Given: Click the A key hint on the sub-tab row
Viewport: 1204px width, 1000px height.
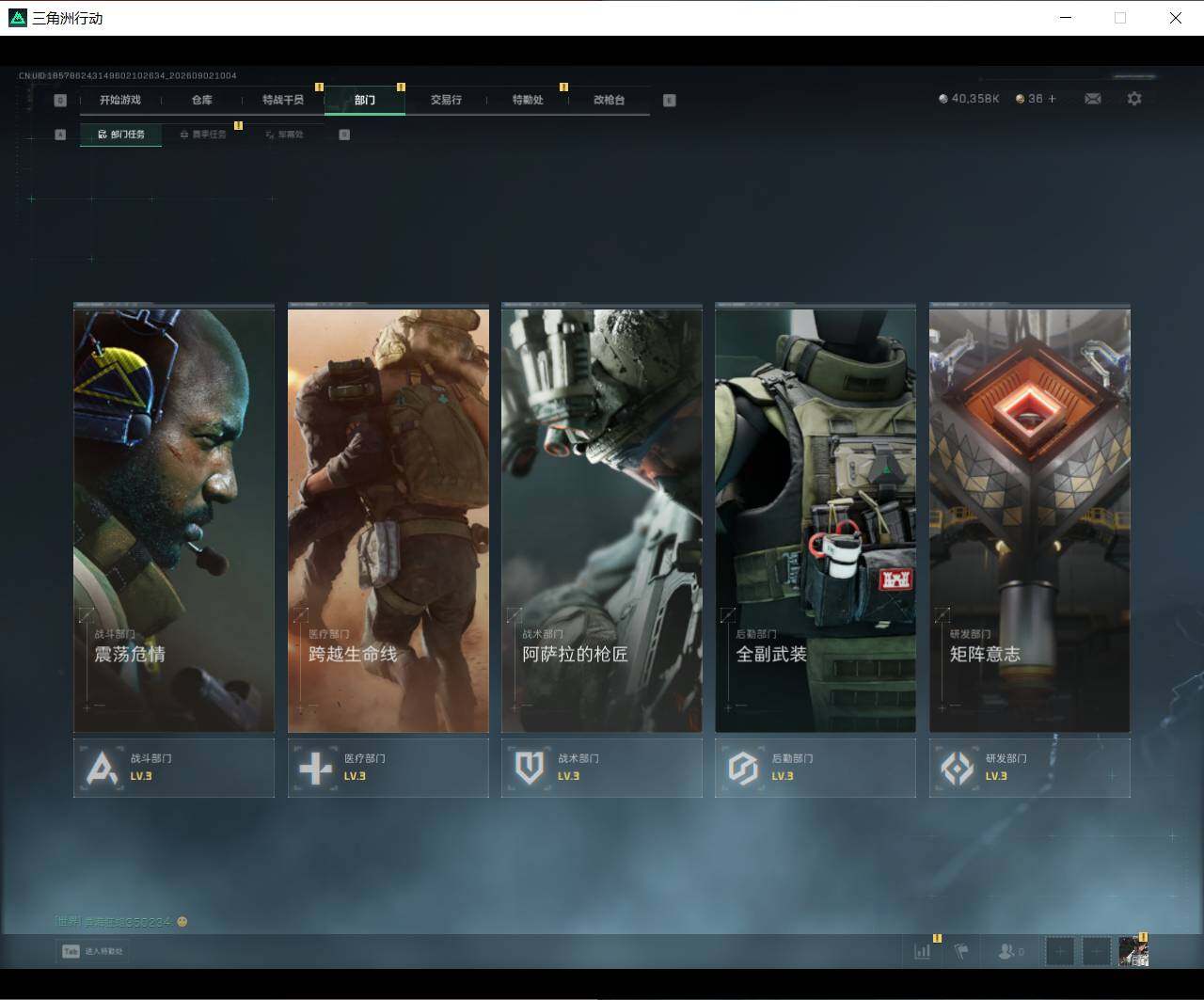Looking at the screenshot, I should coord(60,135).
